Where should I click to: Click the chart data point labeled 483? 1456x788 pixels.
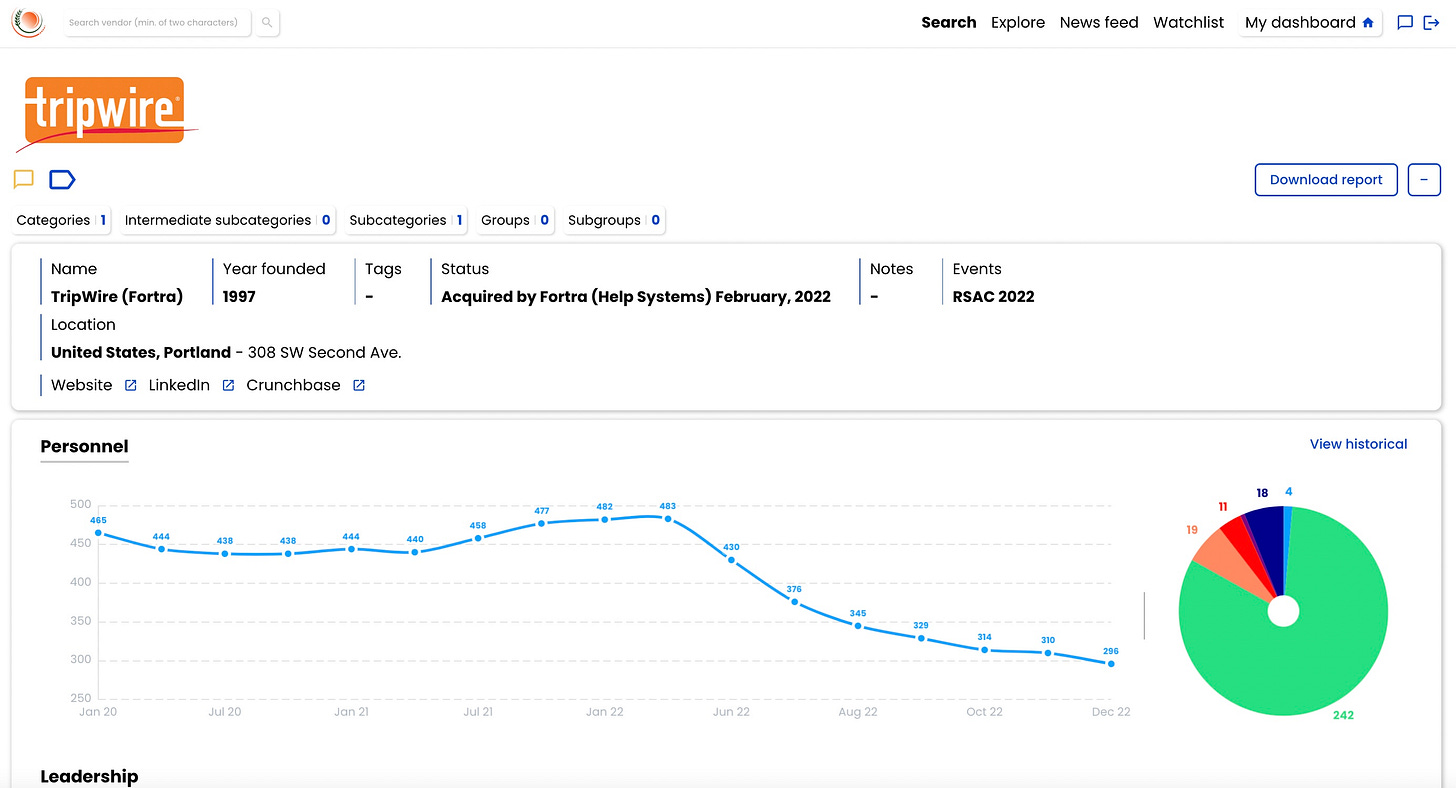coord(668,519)
